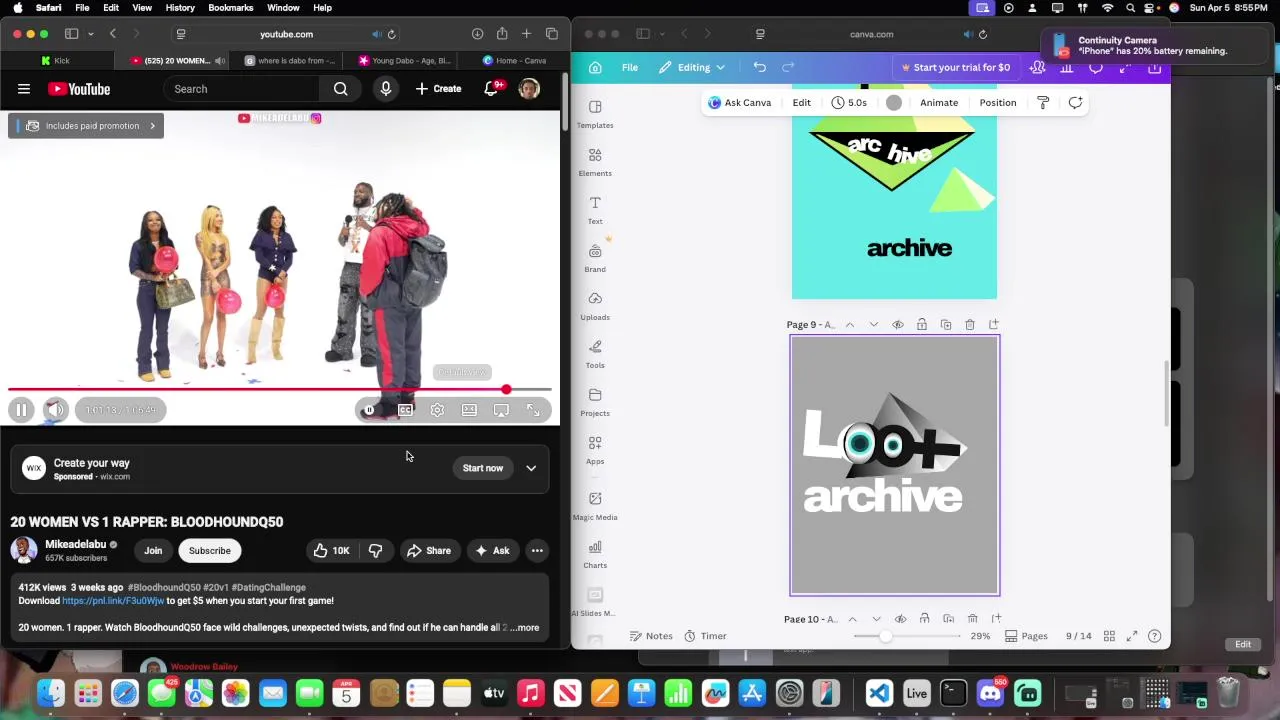Move Page 9 down with chevron
The width and height of the screenshot is (1280, 720).
[874, 325]
